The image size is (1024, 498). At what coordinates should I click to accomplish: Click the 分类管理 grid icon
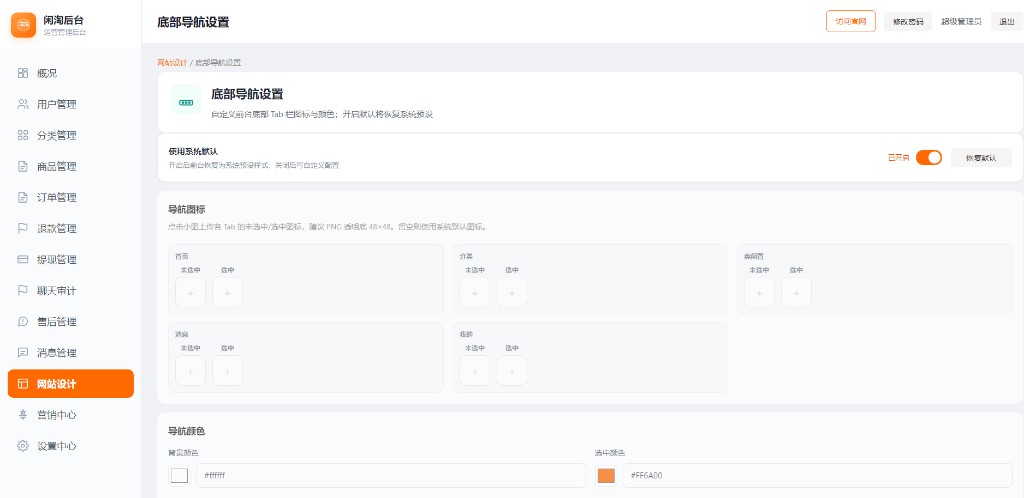click(23, 135)
